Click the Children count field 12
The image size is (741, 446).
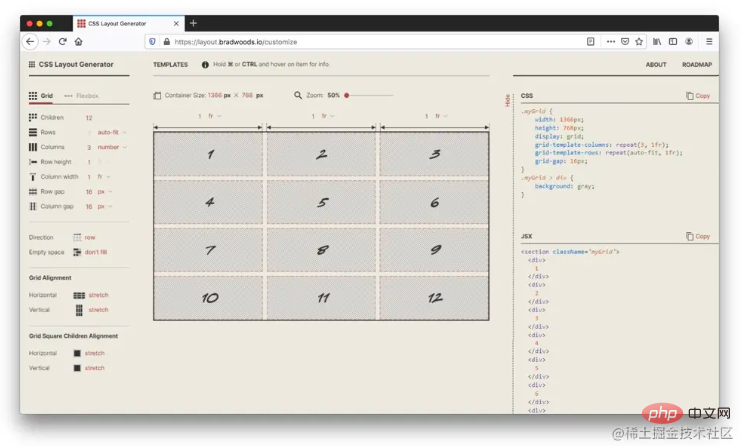(89, 118)
